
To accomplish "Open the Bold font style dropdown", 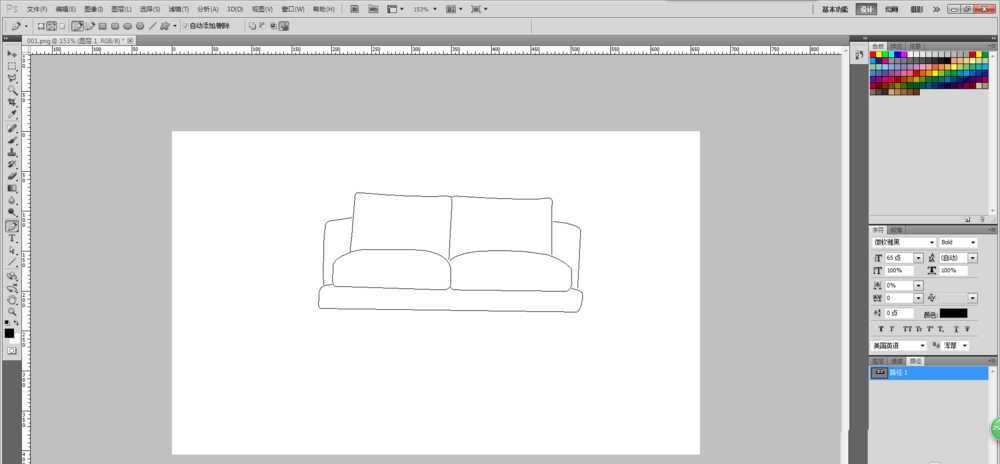I will coord(973,242).
